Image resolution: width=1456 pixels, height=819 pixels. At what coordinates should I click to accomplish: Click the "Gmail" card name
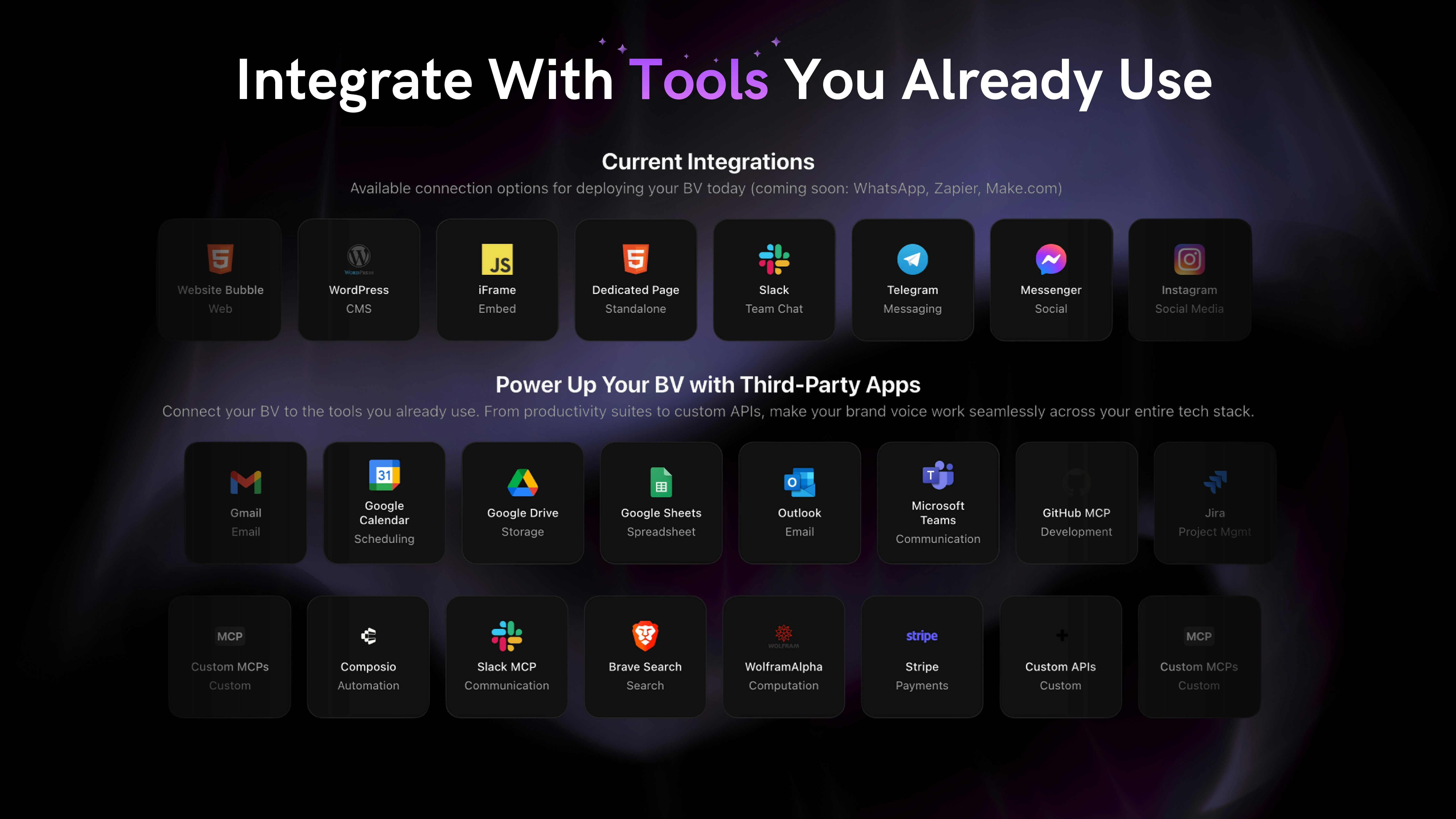pyautogui.click(x=246, y=513)
